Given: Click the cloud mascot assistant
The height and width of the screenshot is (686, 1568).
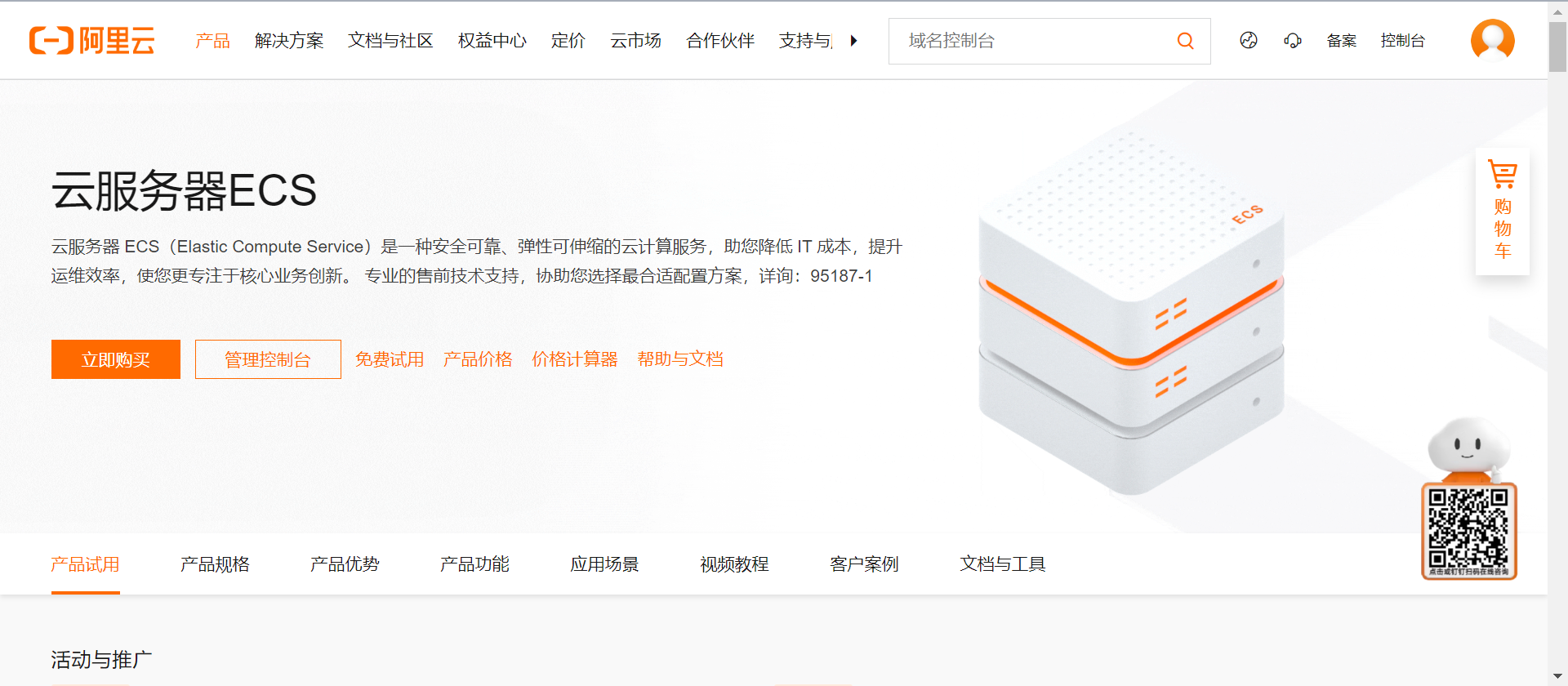Looking at the screenshot, I should [x=1468, y=449].
